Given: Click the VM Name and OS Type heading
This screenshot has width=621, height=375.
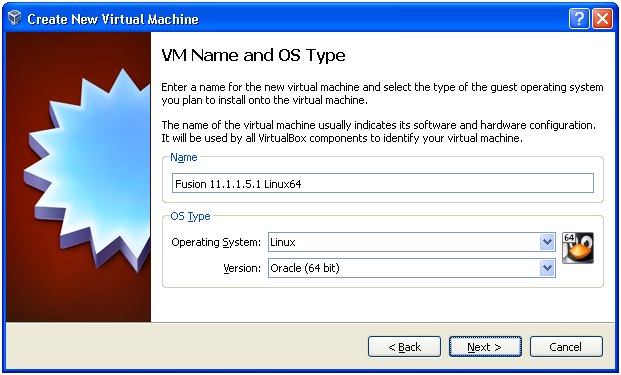Looking at the screenshot, I should (x=253, y=55).
